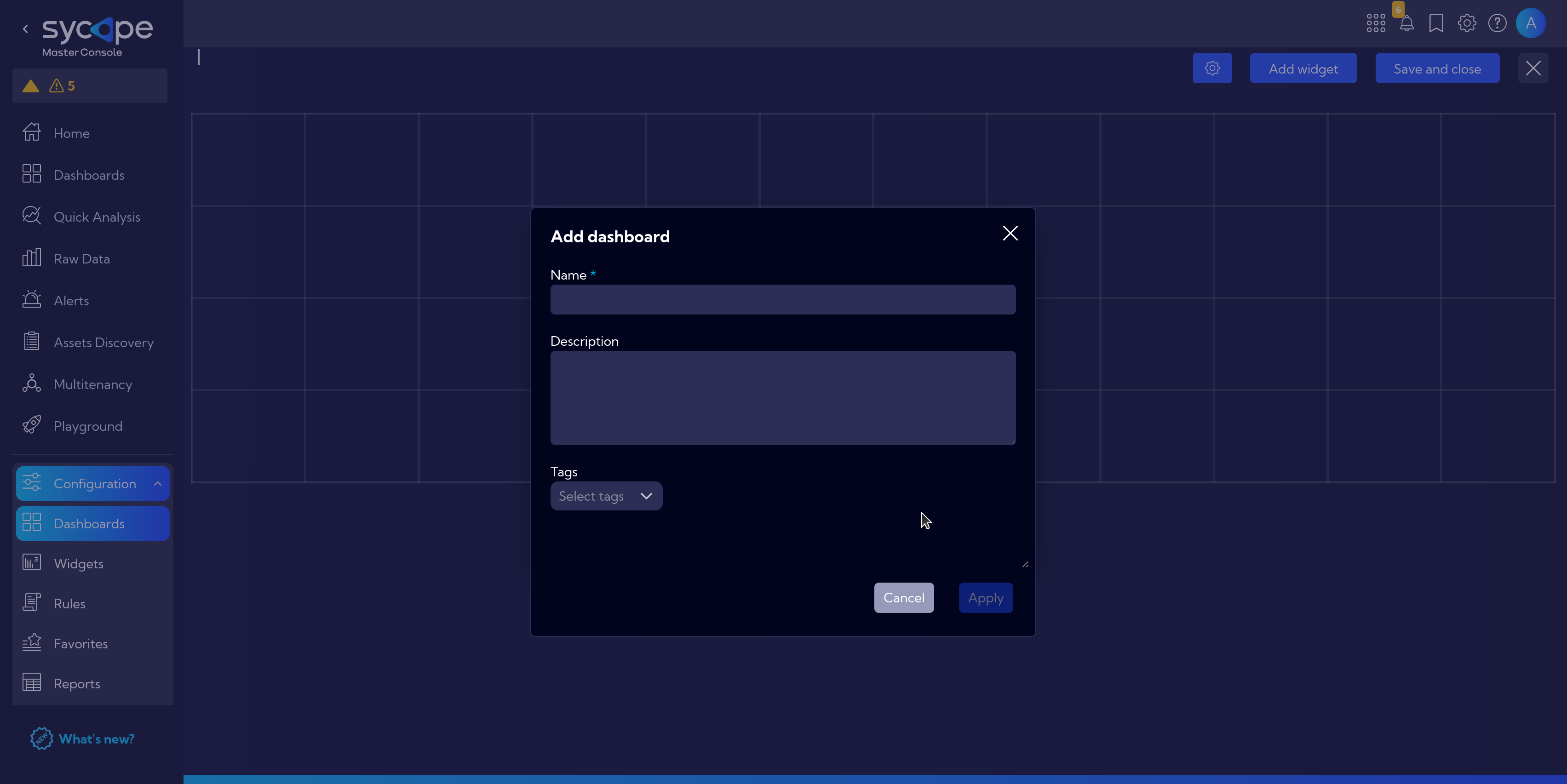Click the Raw Data bar chart icon
1567x784 pixels.
(32, 258)
